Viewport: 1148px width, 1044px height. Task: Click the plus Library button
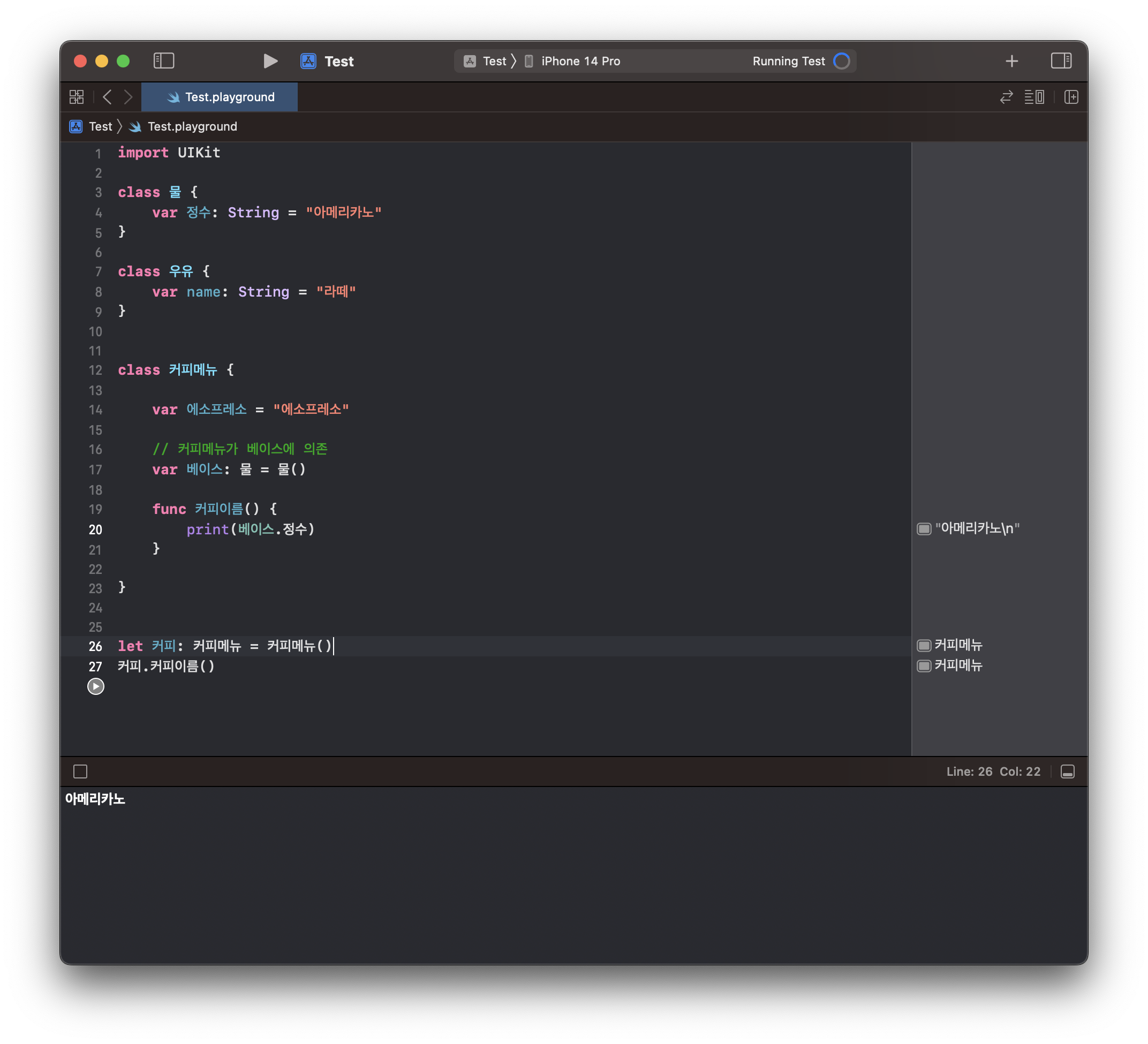[1011, 61]
